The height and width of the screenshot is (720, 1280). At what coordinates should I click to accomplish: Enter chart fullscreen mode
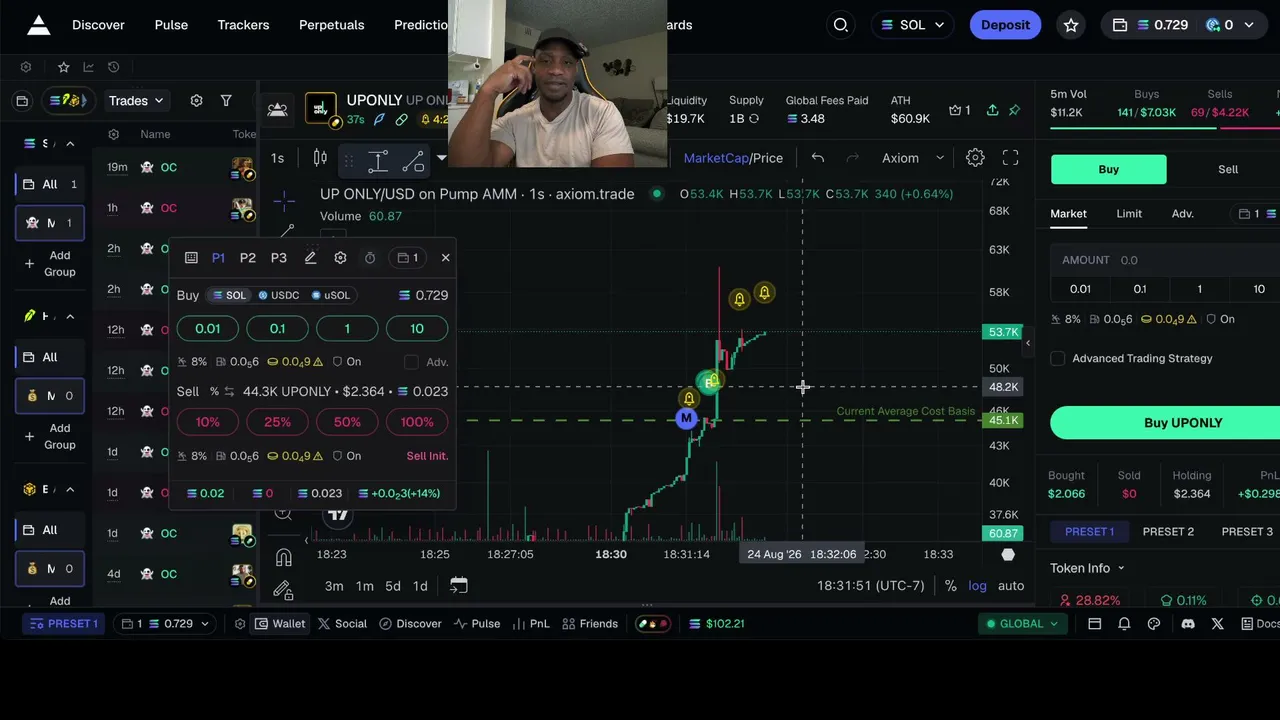tap(1010, 158)
